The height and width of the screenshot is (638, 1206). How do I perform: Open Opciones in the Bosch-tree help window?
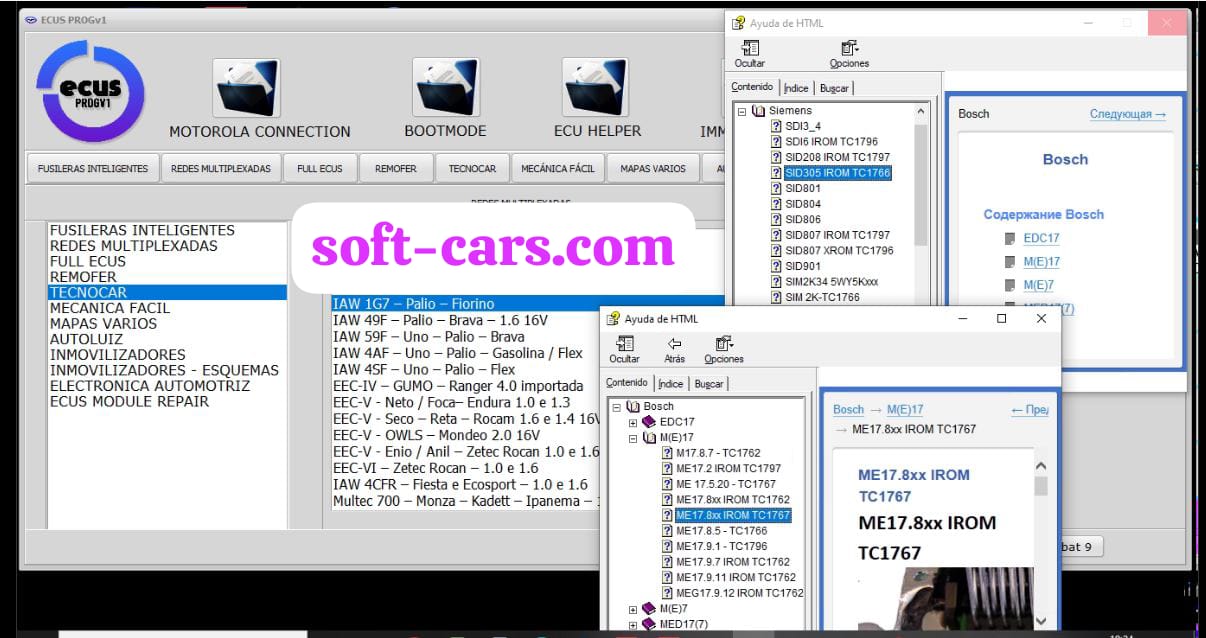coord(724,350)
